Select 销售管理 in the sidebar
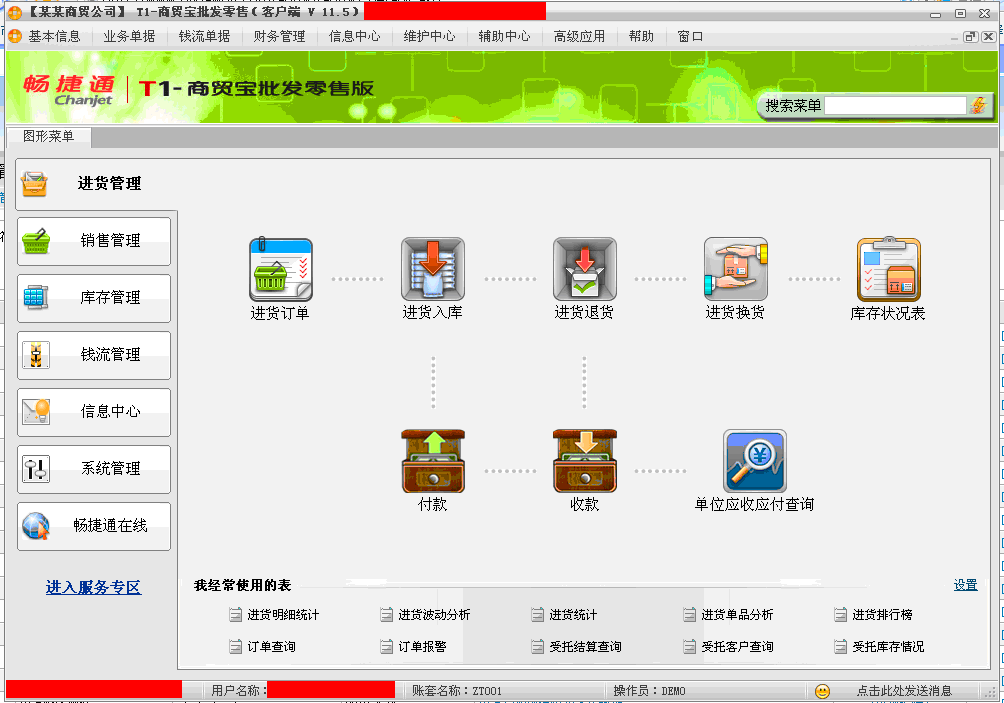 pos(94,241)
